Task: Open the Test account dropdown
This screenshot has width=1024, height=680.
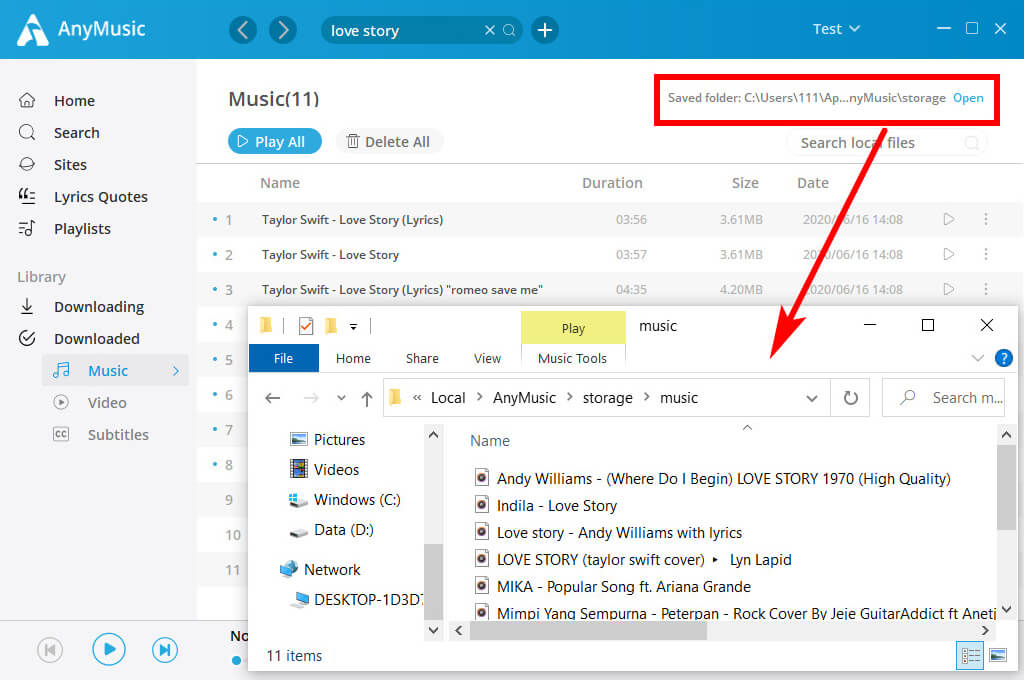Action: [x=836, y=29]
